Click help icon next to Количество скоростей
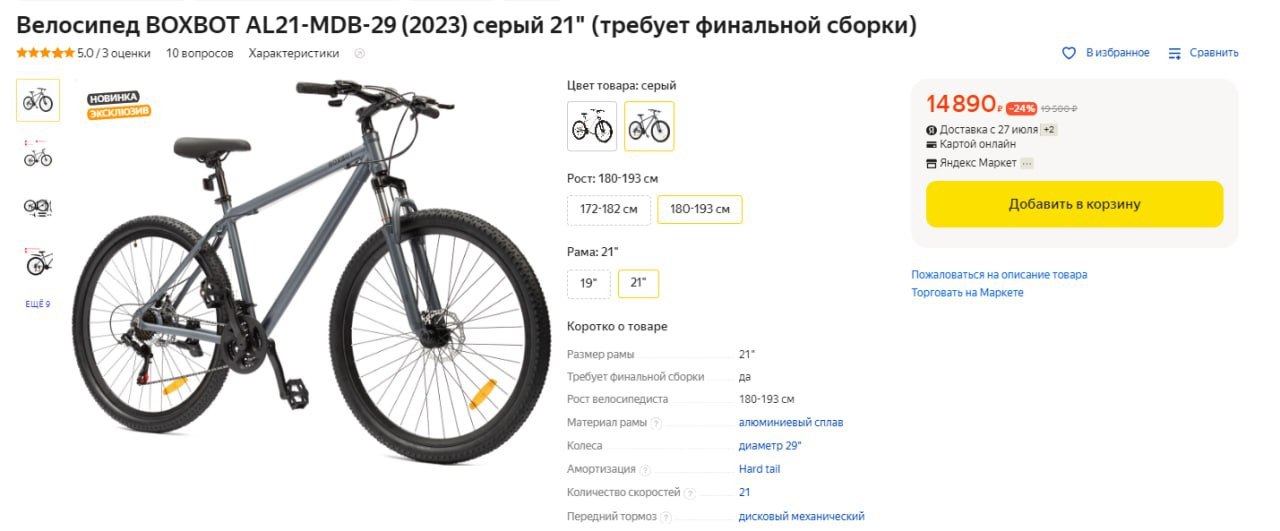 coord(691,493)
